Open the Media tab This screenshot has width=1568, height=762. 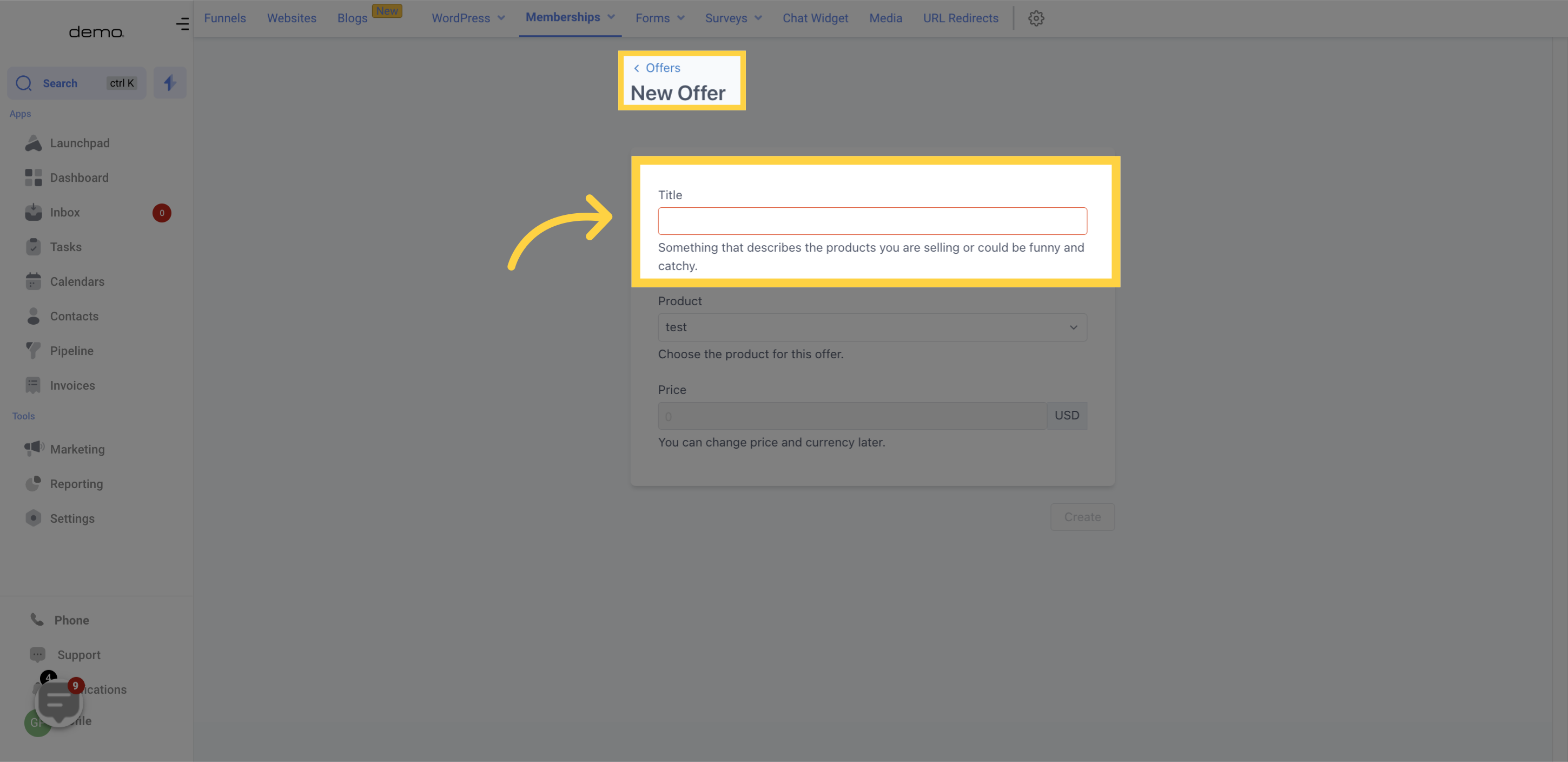pyautogui.click(x=885, y=18)
